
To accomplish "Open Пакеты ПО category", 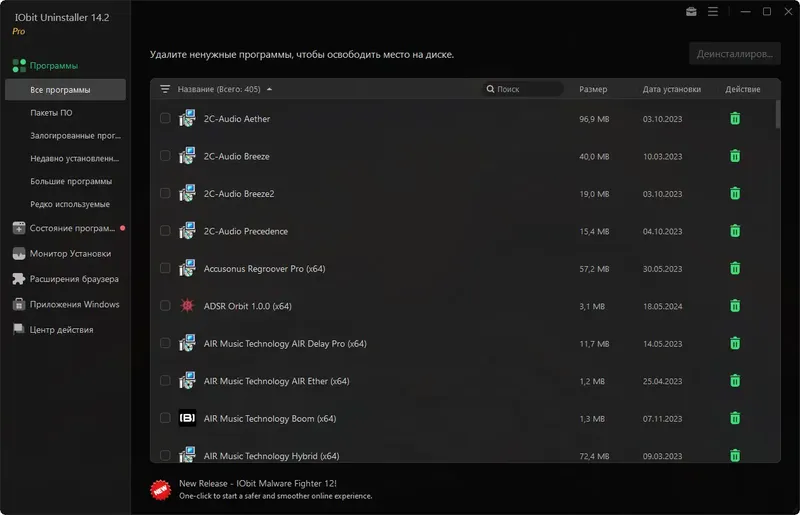I will [x=51, y=113].
